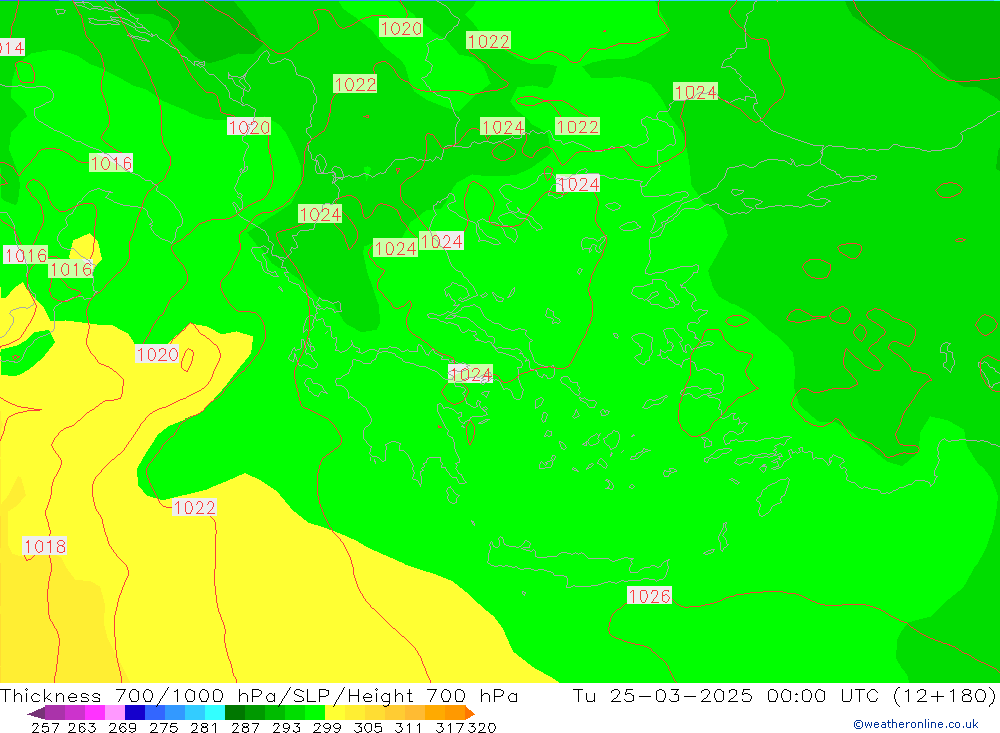Click the 1020 label on the yellow region
This screenshot has width=1000, height=733.
point(158,354)
